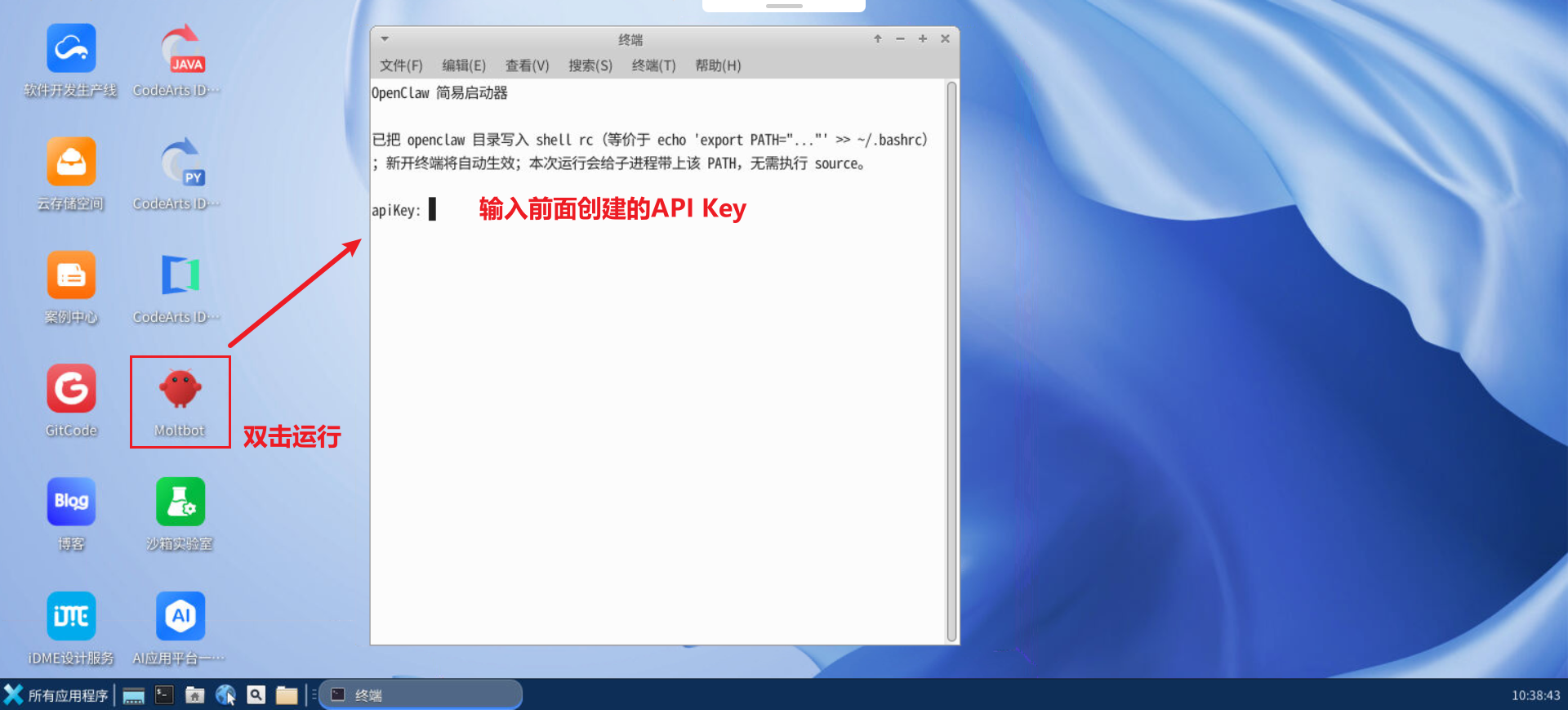Image resolution: width=1568 pixels, height=710 pixels.
Task: Open the magnifier search icon in taskbar
Action: pyautogui.click(x=256, y=694)
